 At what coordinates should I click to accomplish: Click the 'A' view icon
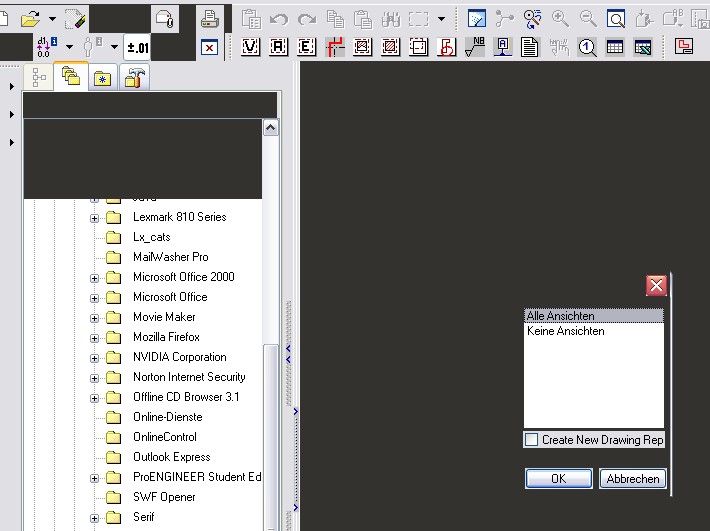pyautogui.click(x=278, y=47)
